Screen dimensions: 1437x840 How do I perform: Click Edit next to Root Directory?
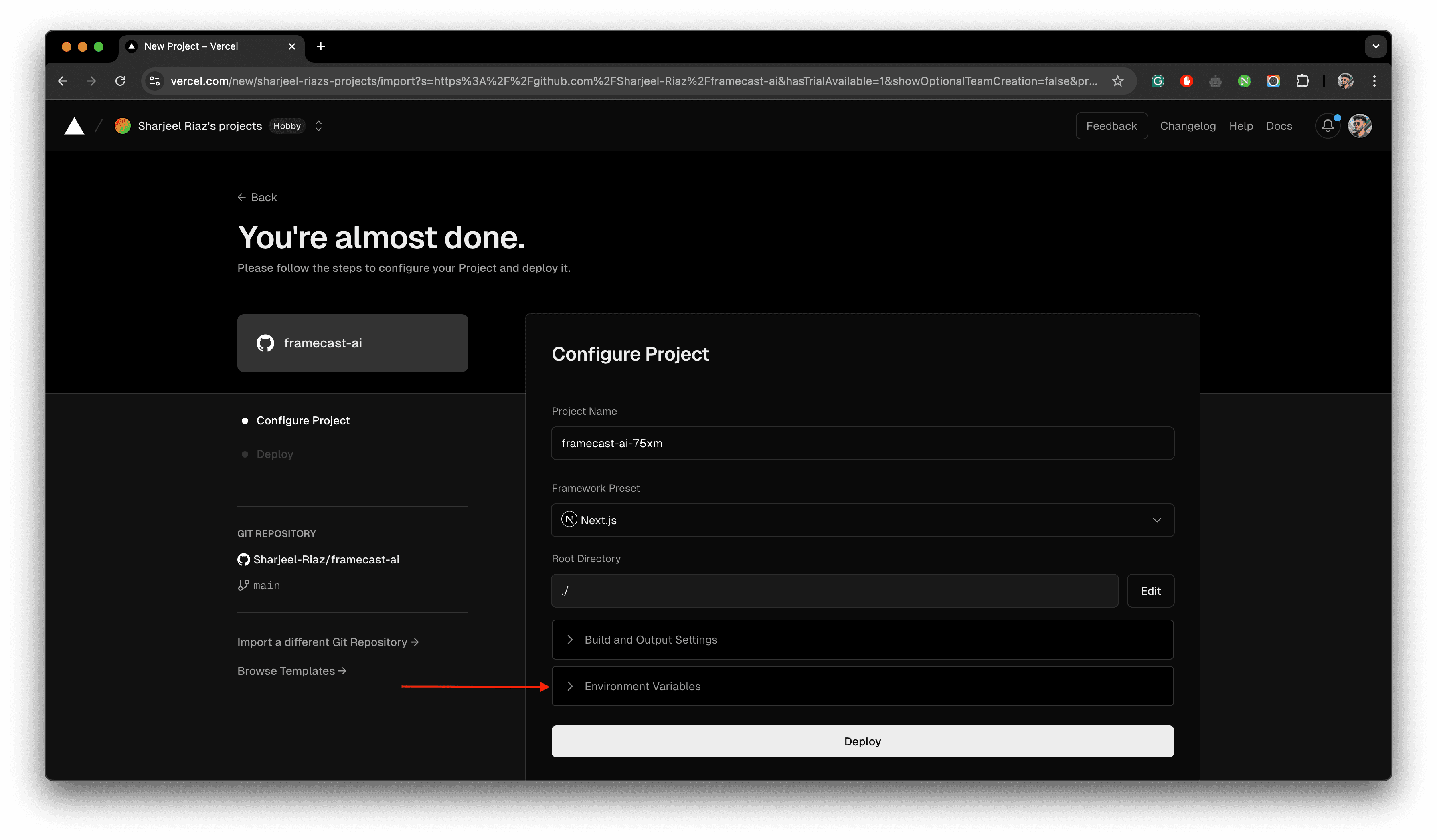click(x=1150, y=591)
